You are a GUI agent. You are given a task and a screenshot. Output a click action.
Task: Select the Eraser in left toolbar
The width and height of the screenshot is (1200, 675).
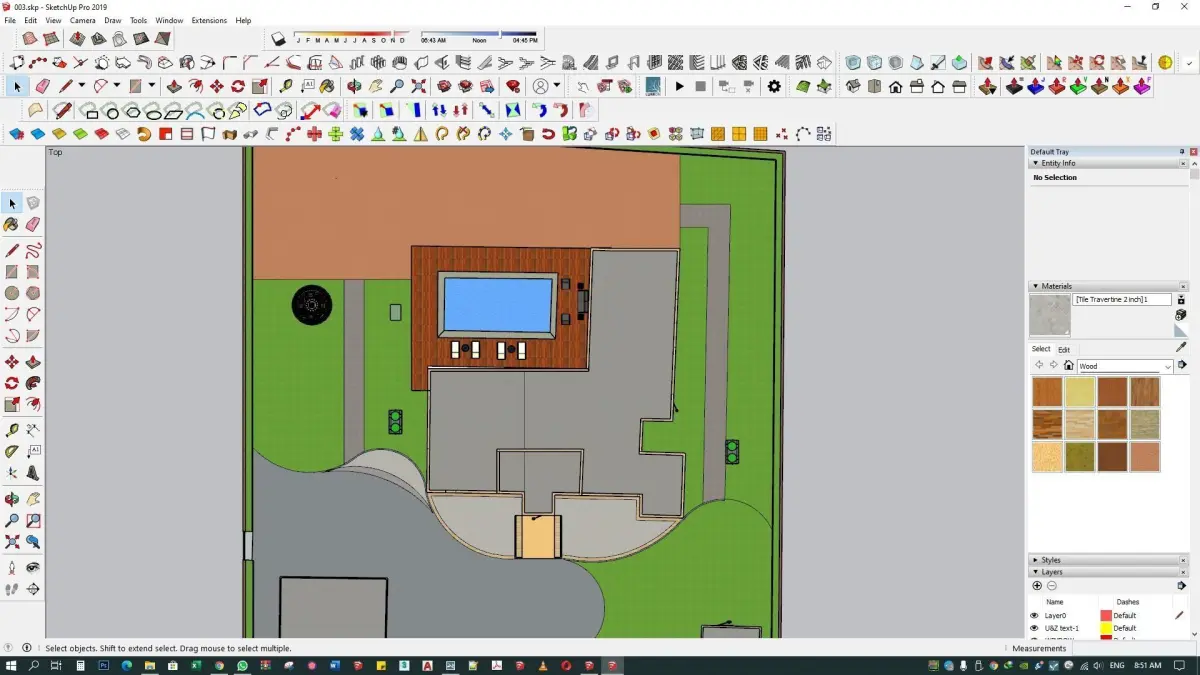[33, 225]
